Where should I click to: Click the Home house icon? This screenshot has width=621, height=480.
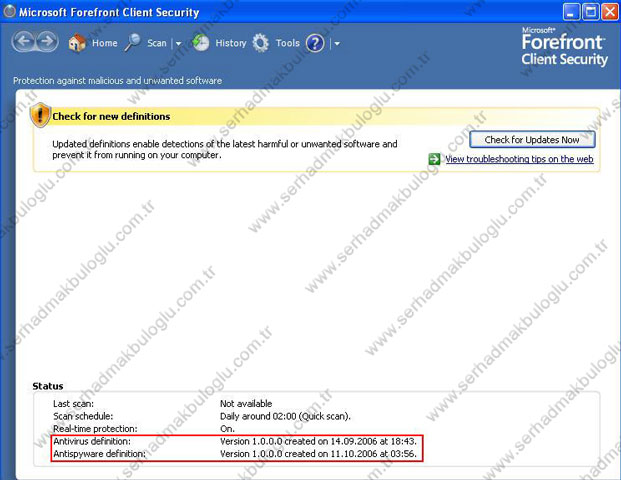coord(77,43)
